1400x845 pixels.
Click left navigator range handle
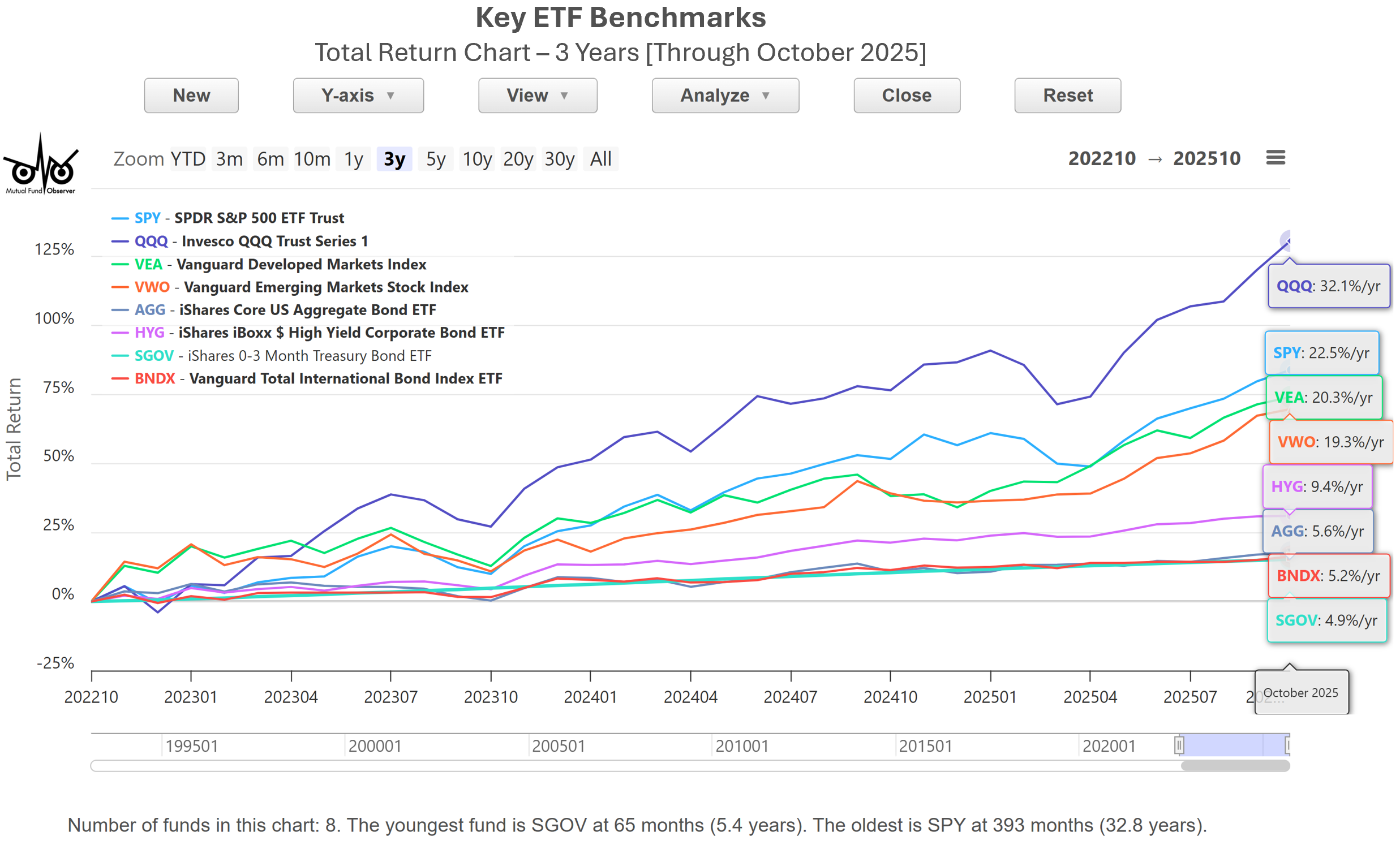pyautogui.click(x=1179, y=744)
